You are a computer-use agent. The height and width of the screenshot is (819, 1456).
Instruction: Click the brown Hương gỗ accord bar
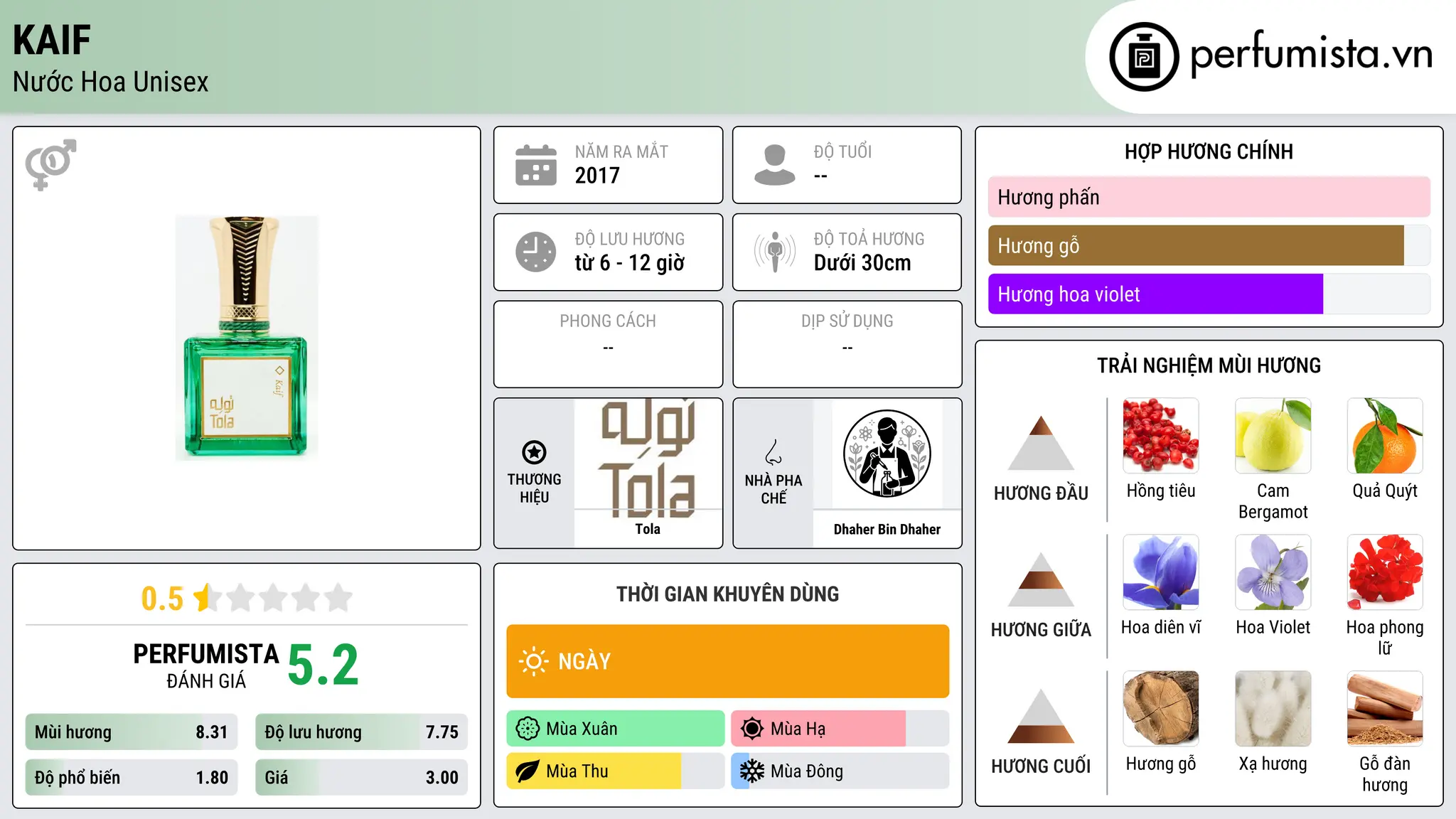[1196, 245]
